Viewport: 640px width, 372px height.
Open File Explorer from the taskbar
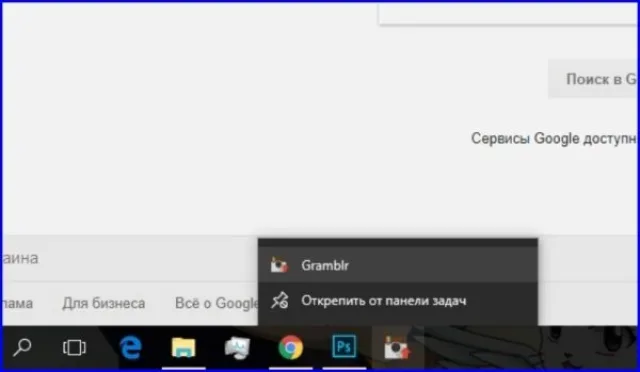(x=183, y=348)
